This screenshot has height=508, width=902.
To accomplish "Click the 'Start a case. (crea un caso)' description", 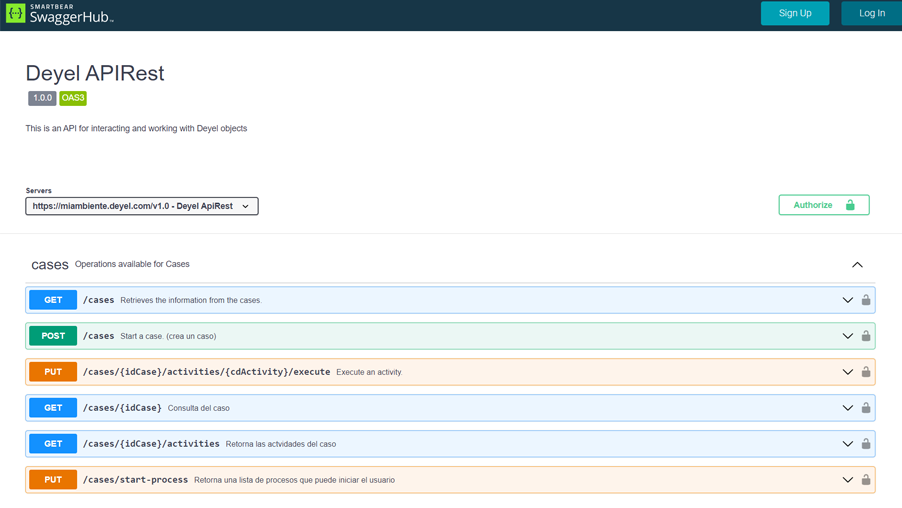I will click(x=168, y=336).
